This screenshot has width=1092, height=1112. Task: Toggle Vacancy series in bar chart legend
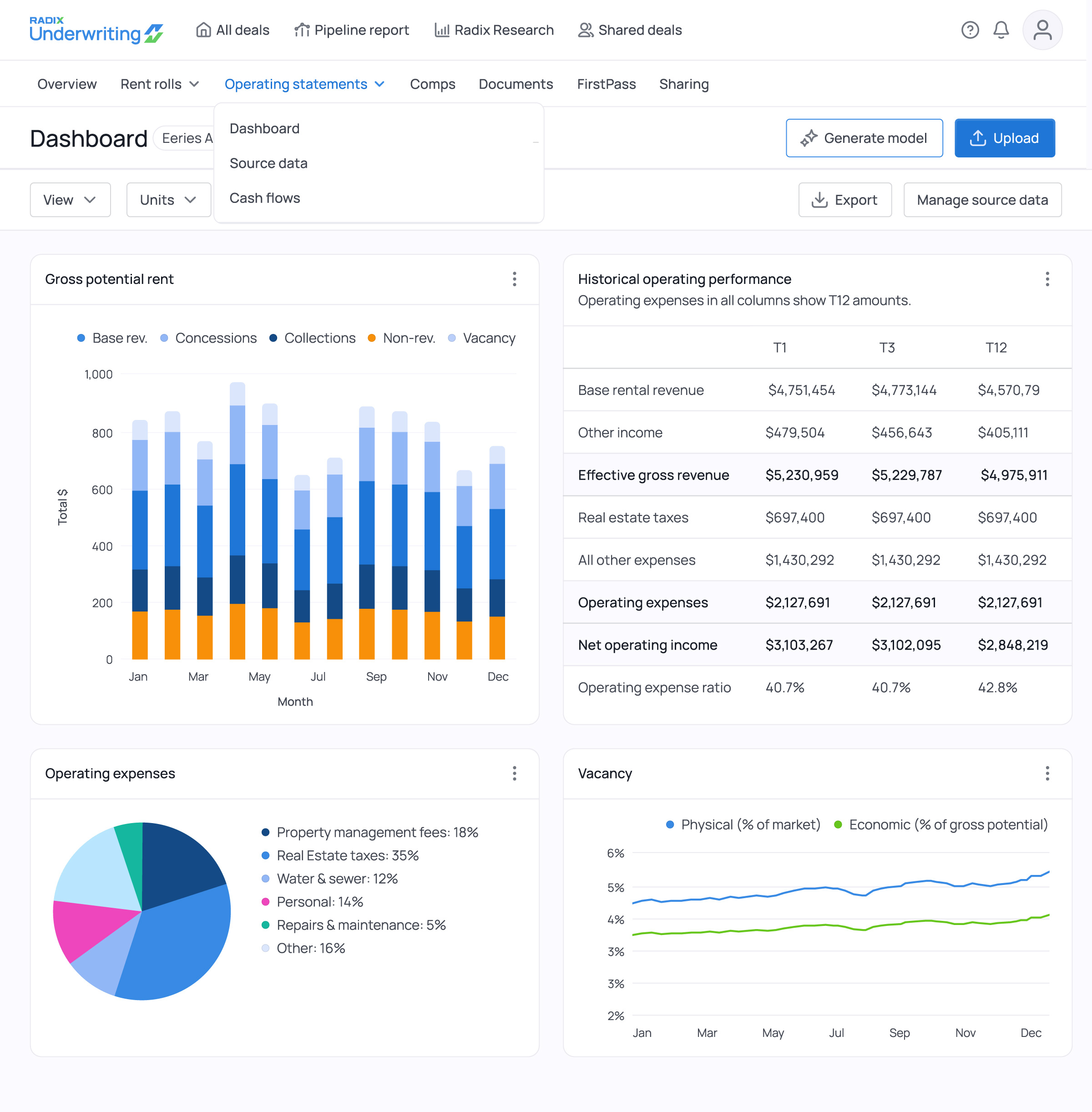point(482,338)
